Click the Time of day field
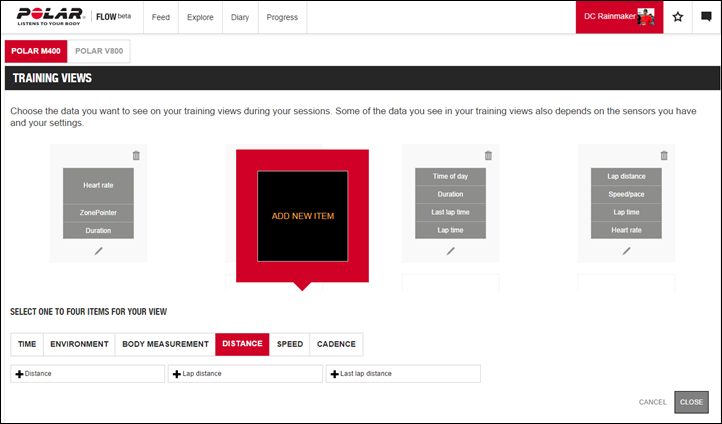 coord(450,176)
